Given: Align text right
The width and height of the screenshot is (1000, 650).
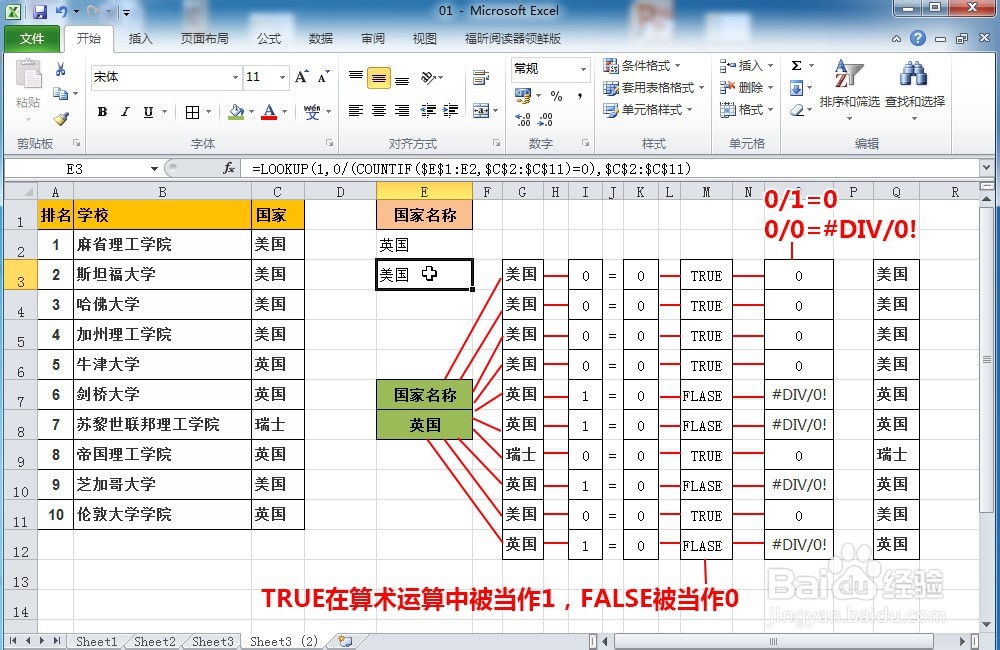Looking at the screenshot, I should click(402, 111).
